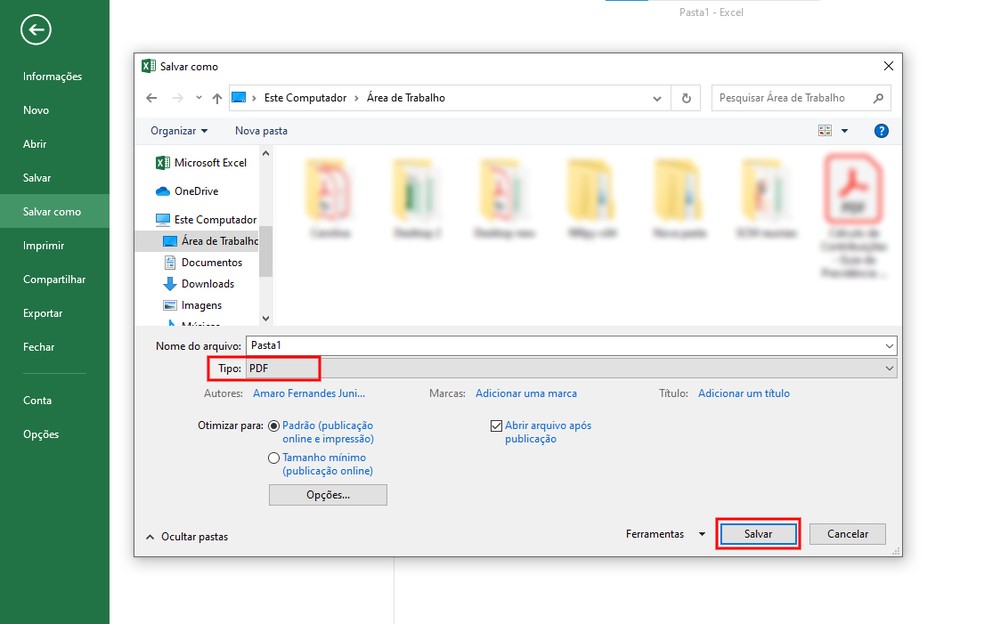Choose Tamanho mínimo publicação online
Screen dimensions: 984x624
coord(274,458)
